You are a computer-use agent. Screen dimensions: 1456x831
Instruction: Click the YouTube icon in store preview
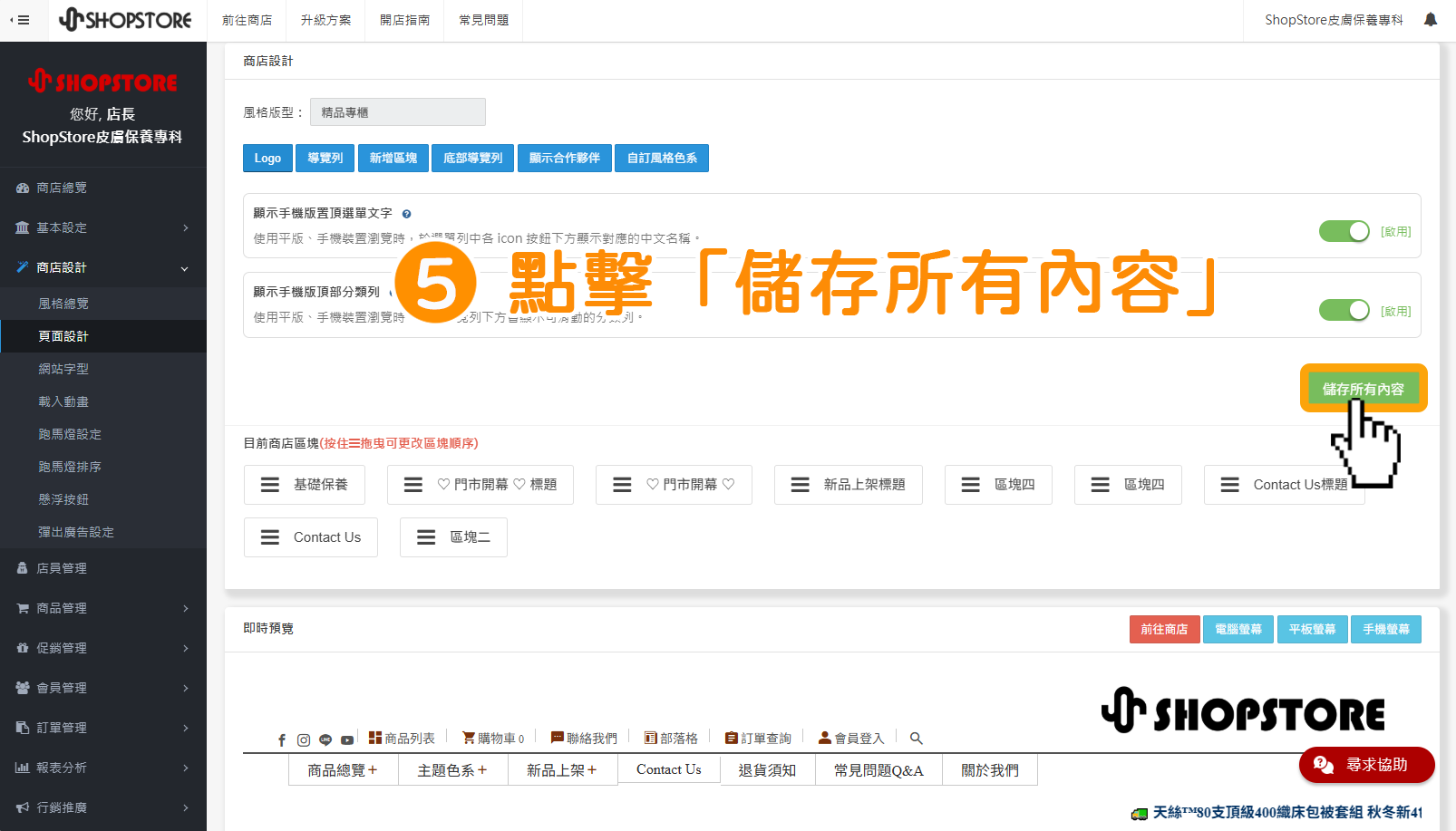click(346, 739)
